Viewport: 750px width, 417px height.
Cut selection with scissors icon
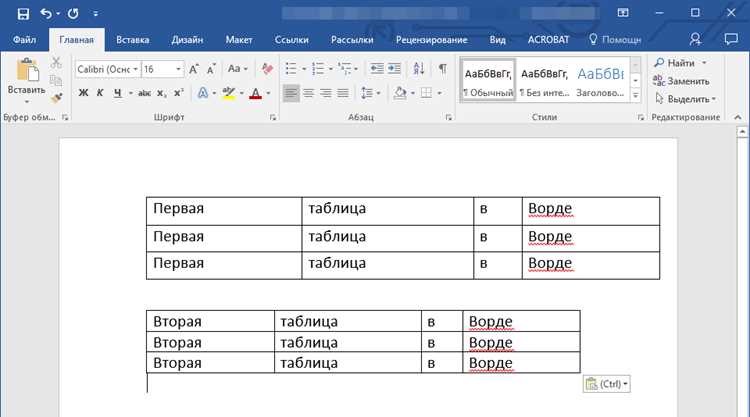[56, 63]
